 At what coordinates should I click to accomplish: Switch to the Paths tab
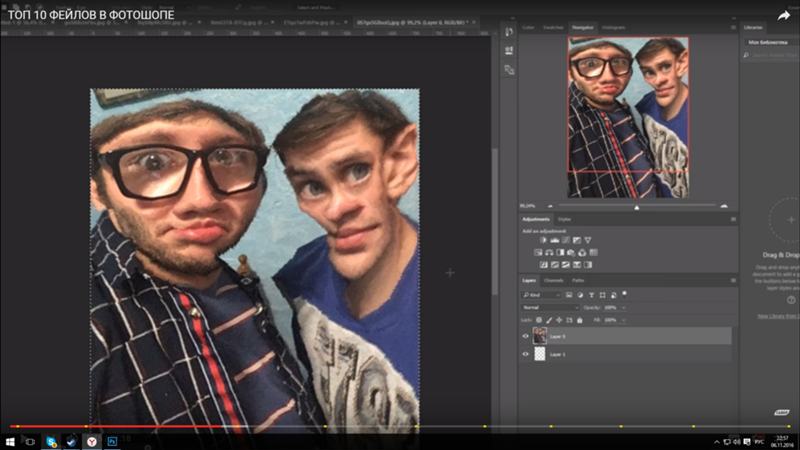(x=578, y=281)
